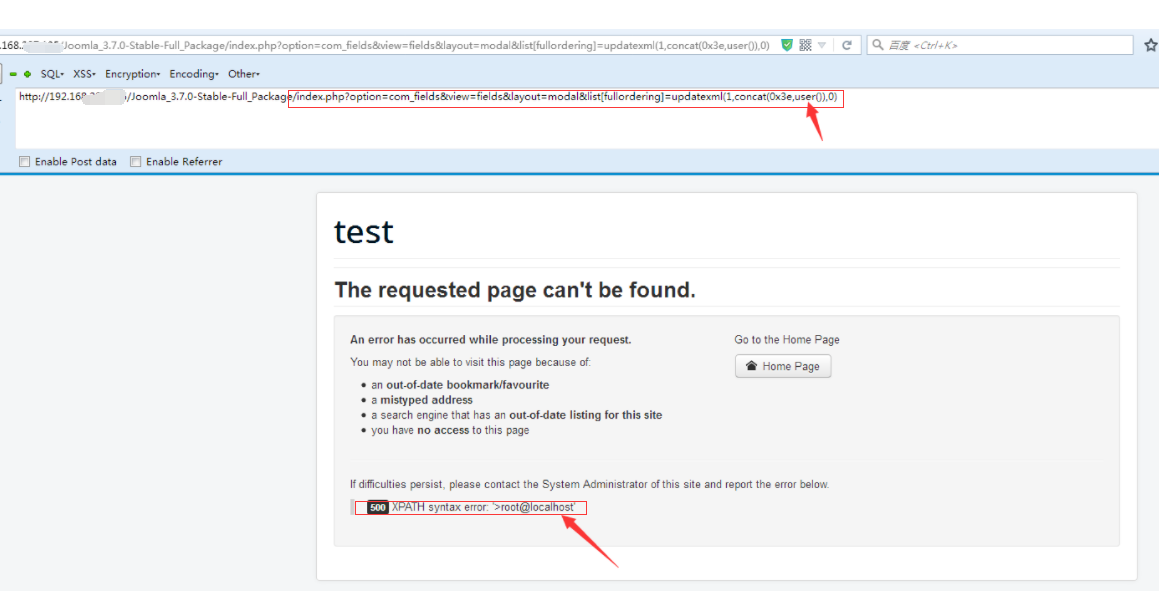The image size is (1159, 591).
Task: Expand the address bar history dropdown arrow
Action: (x=822, y=45)
